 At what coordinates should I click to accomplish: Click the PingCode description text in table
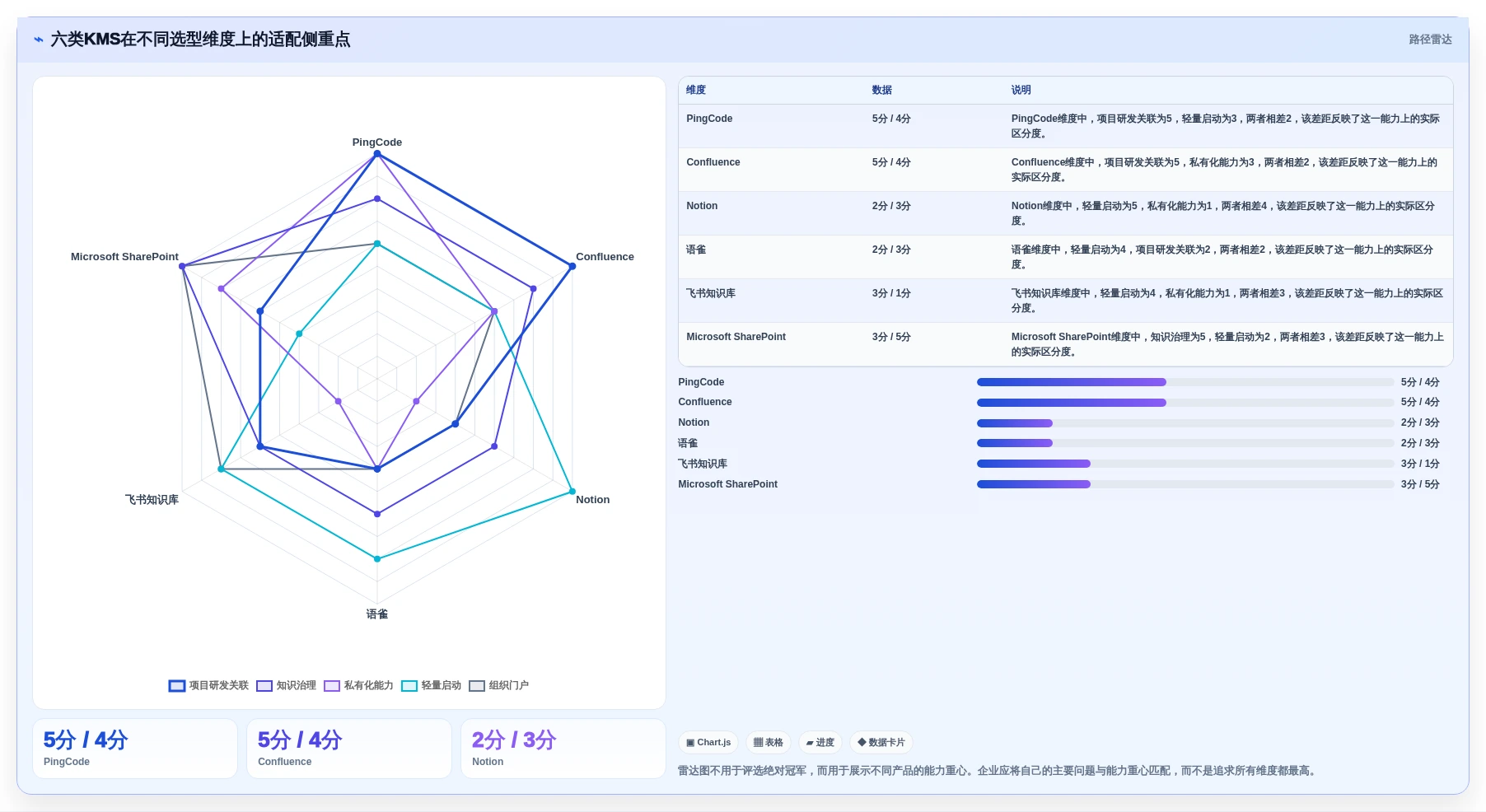[x=1226, y=126]
